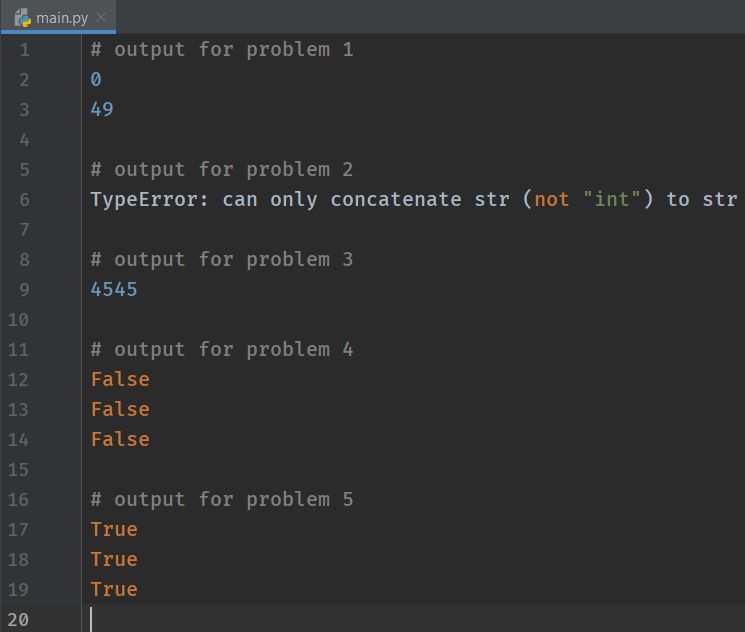Click line number 20 in the gutter

[x=20, y=620]
